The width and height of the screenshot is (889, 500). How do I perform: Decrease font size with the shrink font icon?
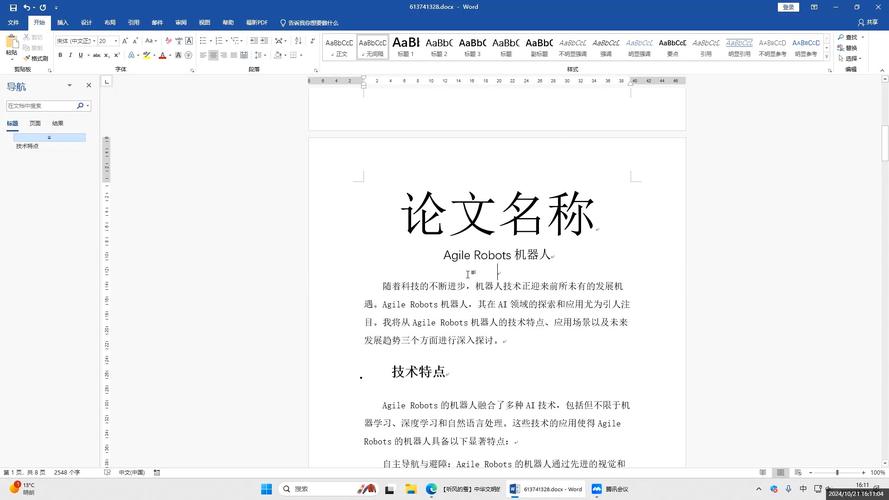(136, 41)
